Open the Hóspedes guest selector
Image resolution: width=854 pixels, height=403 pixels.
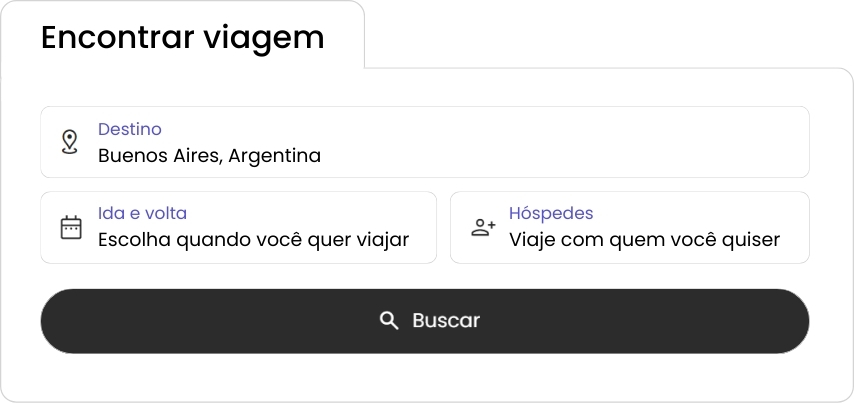tap(629, 227)
